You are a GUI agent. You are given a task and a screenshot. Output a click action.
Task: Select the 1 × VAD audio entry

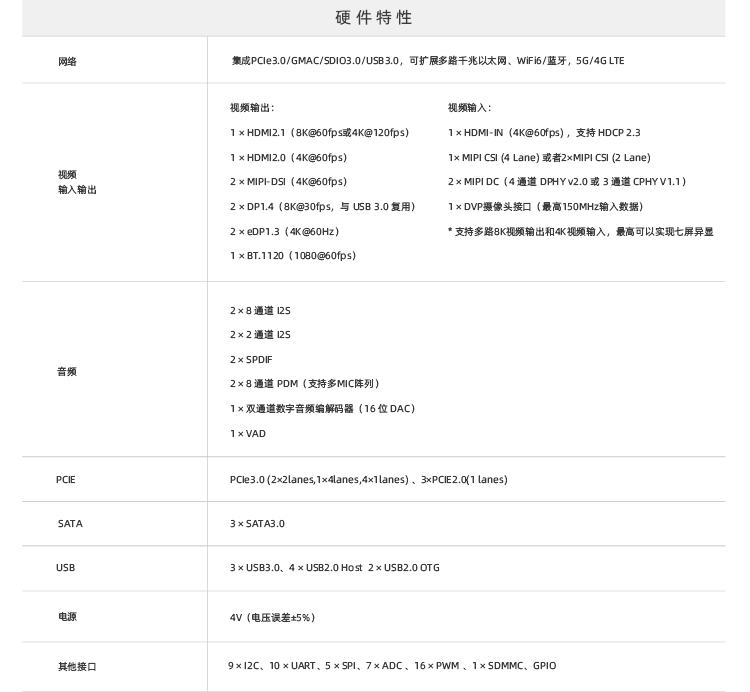(x=248, y=434)
